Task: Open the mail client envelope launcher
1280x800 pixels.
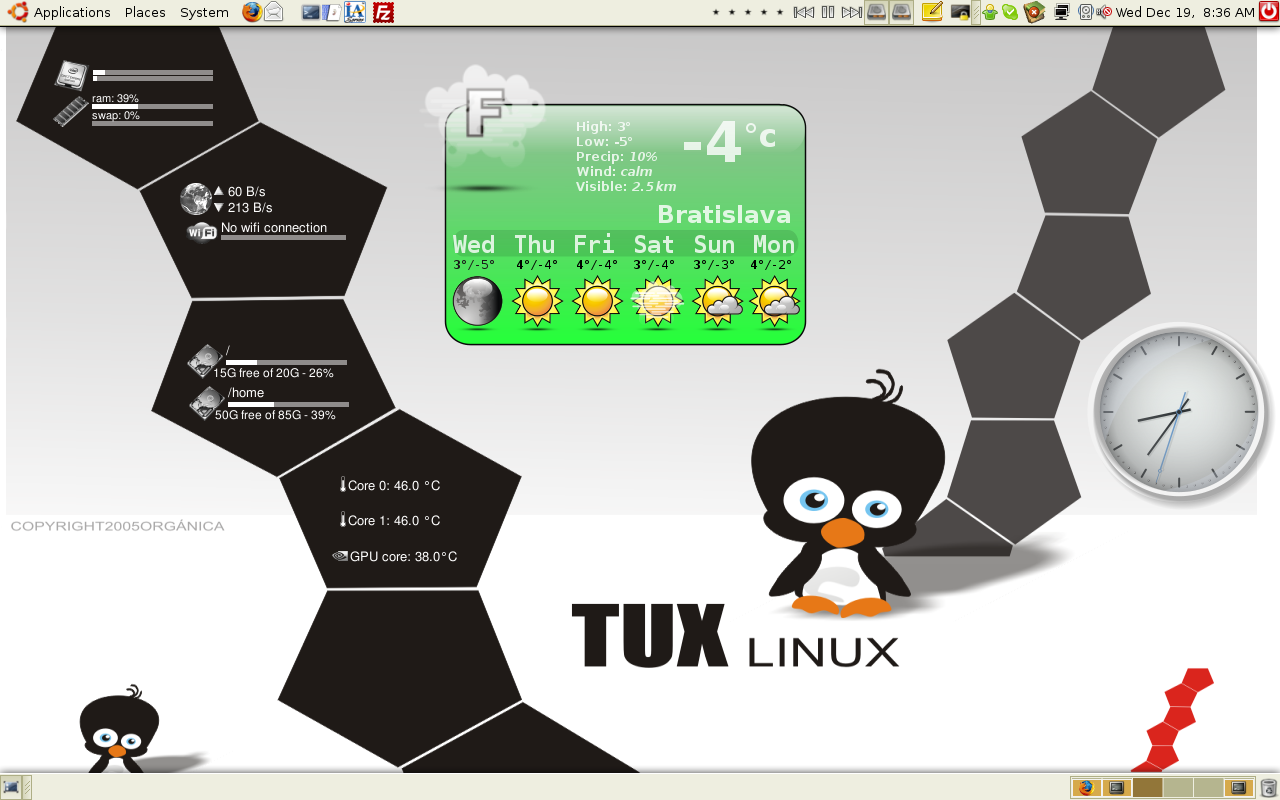Action: pos(274,12)
